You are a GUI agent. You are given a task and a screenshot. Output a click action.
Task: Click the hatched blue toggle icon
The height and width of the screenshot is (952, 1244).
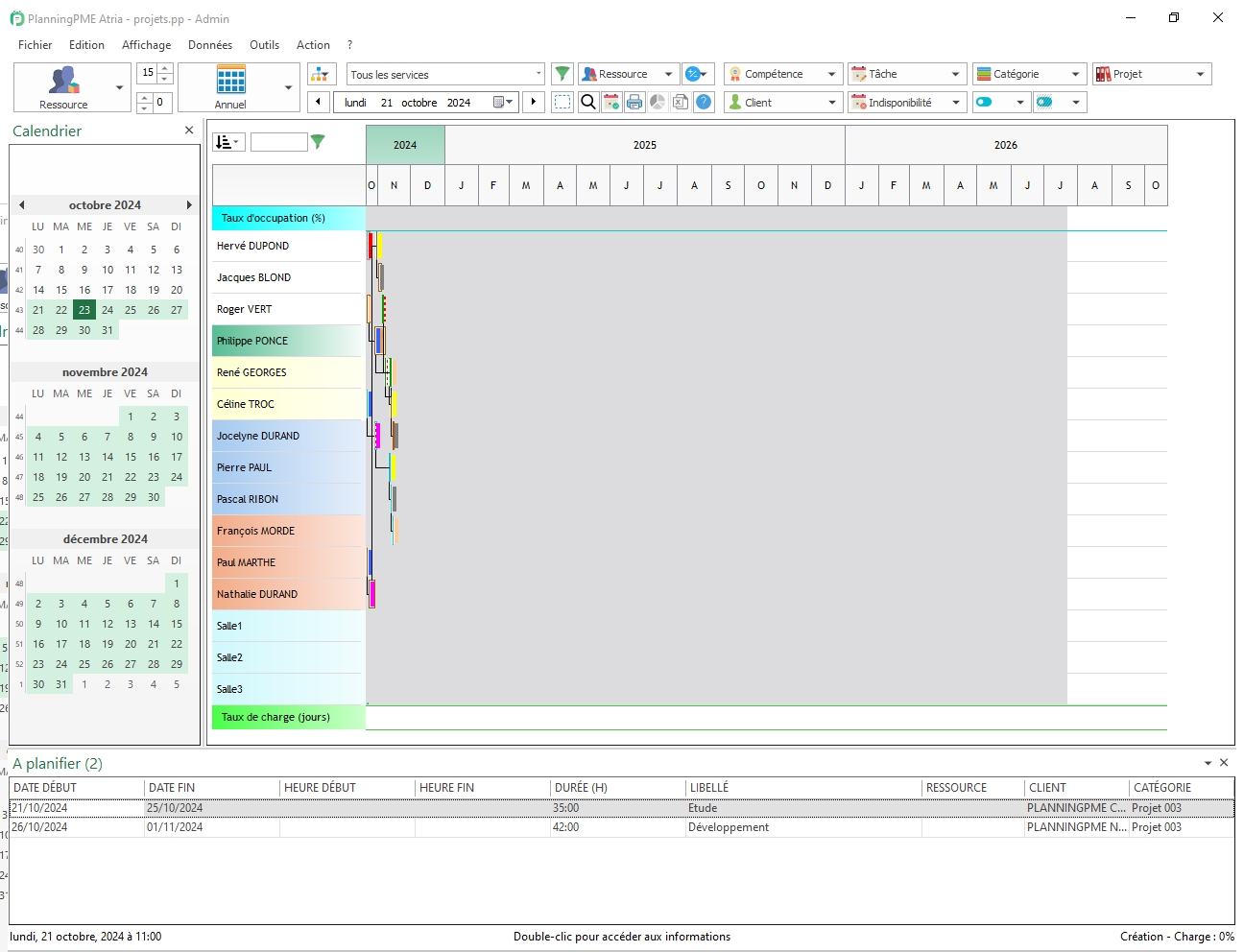1044,102
